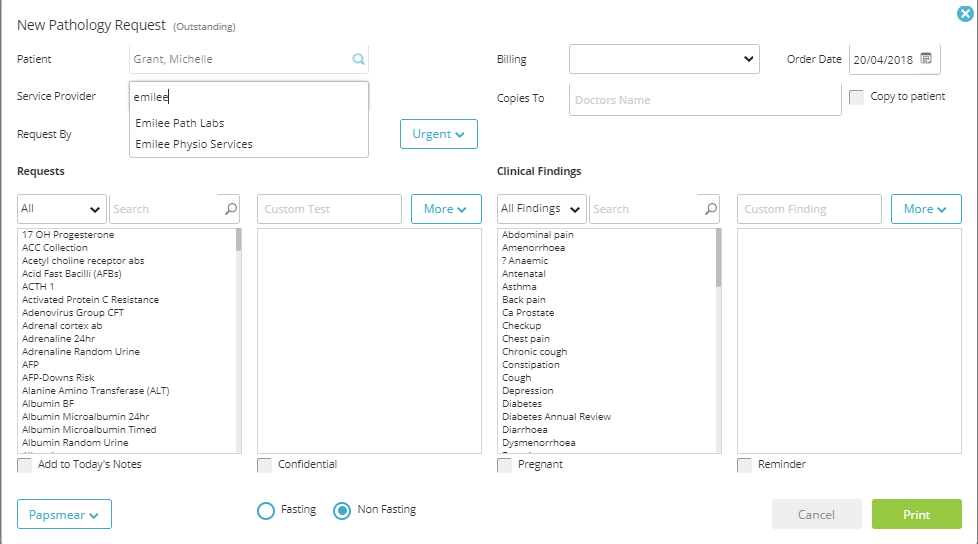Enable the Confidential checkbox
This screenshot has width=978, height=544.
[x=264, y=465]
